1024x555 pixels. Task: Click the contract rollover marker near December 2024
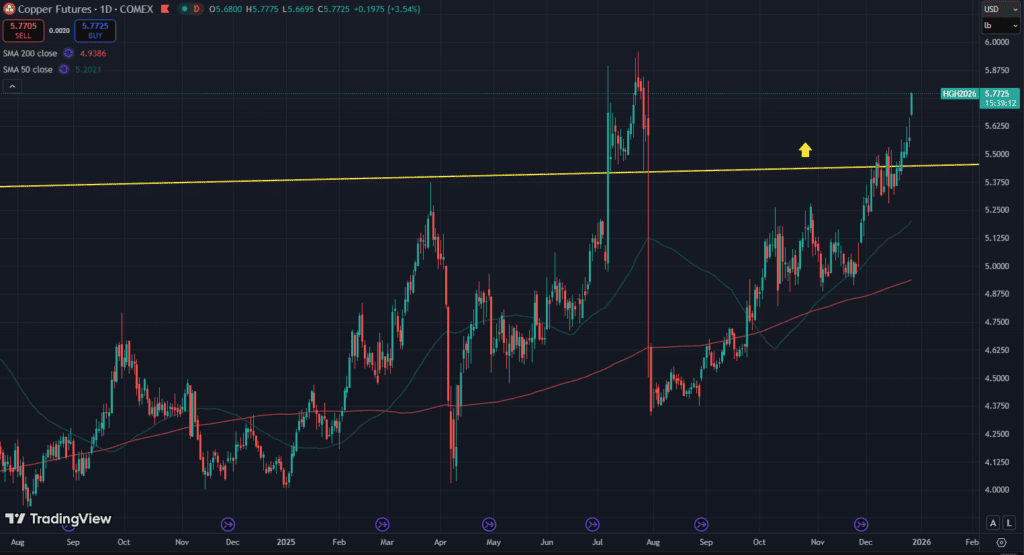[x=227, y=523]
